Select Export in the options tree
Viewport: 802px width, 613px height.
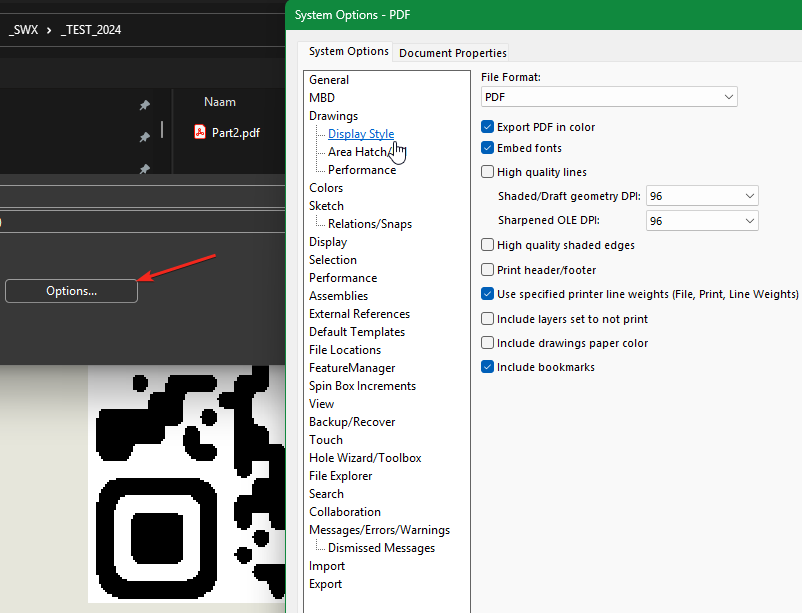coord(325,584)
